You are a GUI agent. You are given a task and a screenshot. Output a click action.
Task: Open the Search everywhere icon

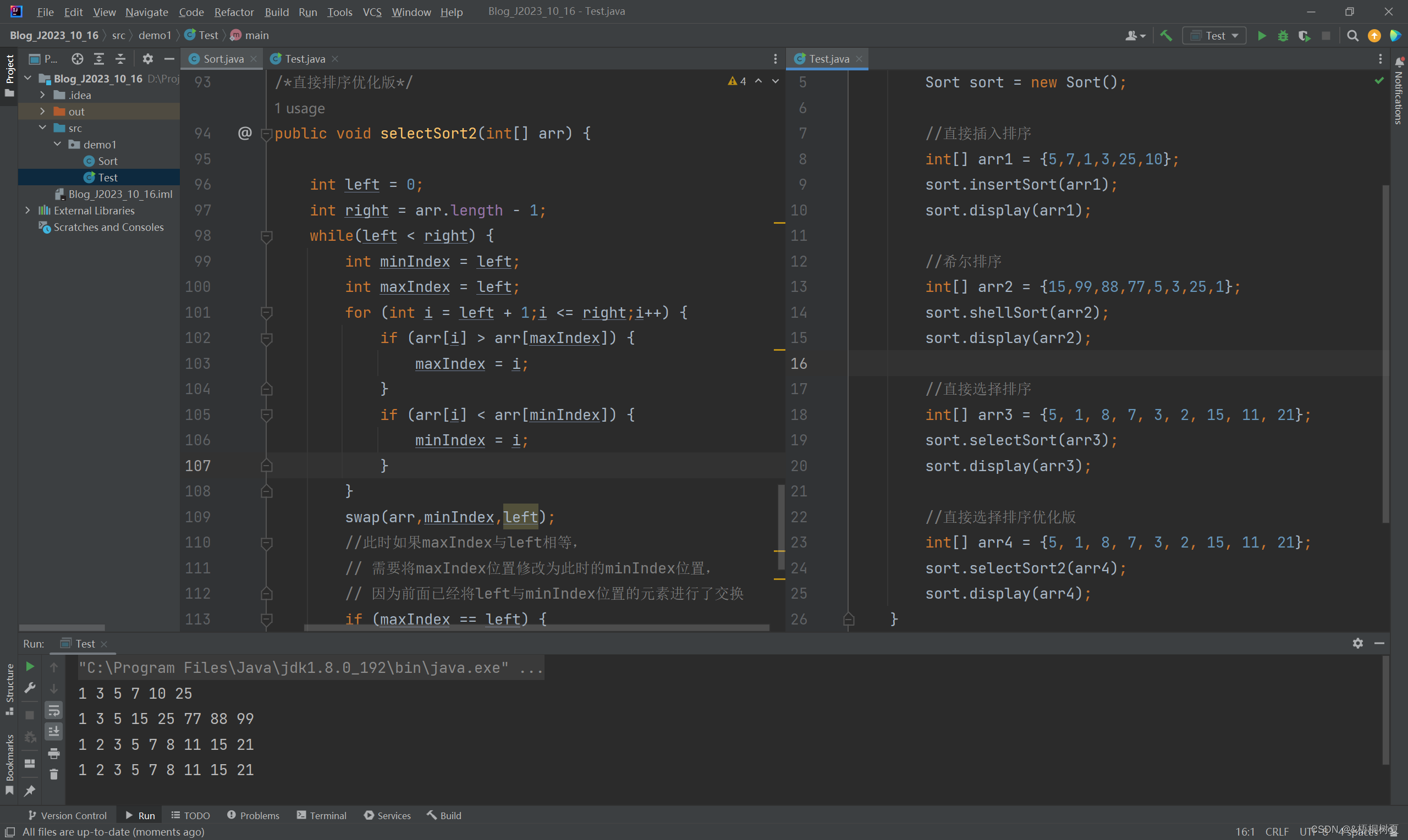pyautogui.click(x=1352, y=35)
